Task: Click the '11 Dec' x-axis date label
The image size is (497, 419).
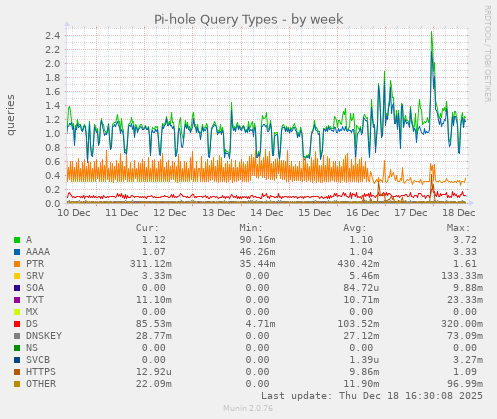Action: pyautogui.click(x=122, y=213)
